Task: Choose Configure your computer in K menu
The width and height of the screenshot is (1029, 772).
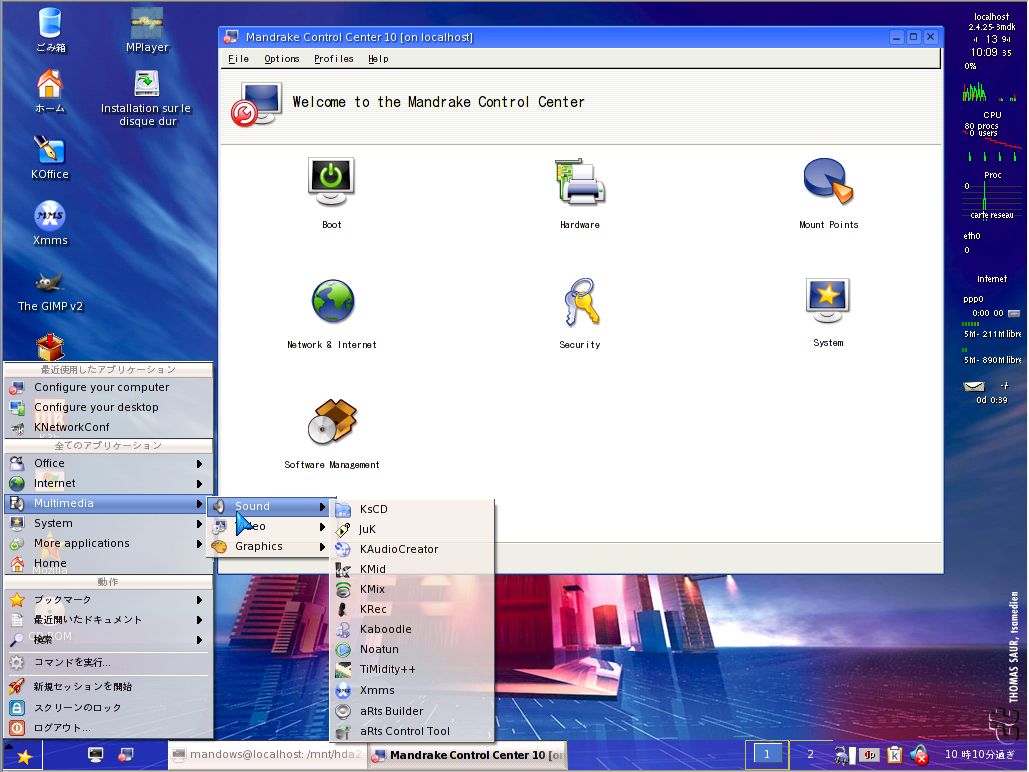Action: tap(108, 387)
